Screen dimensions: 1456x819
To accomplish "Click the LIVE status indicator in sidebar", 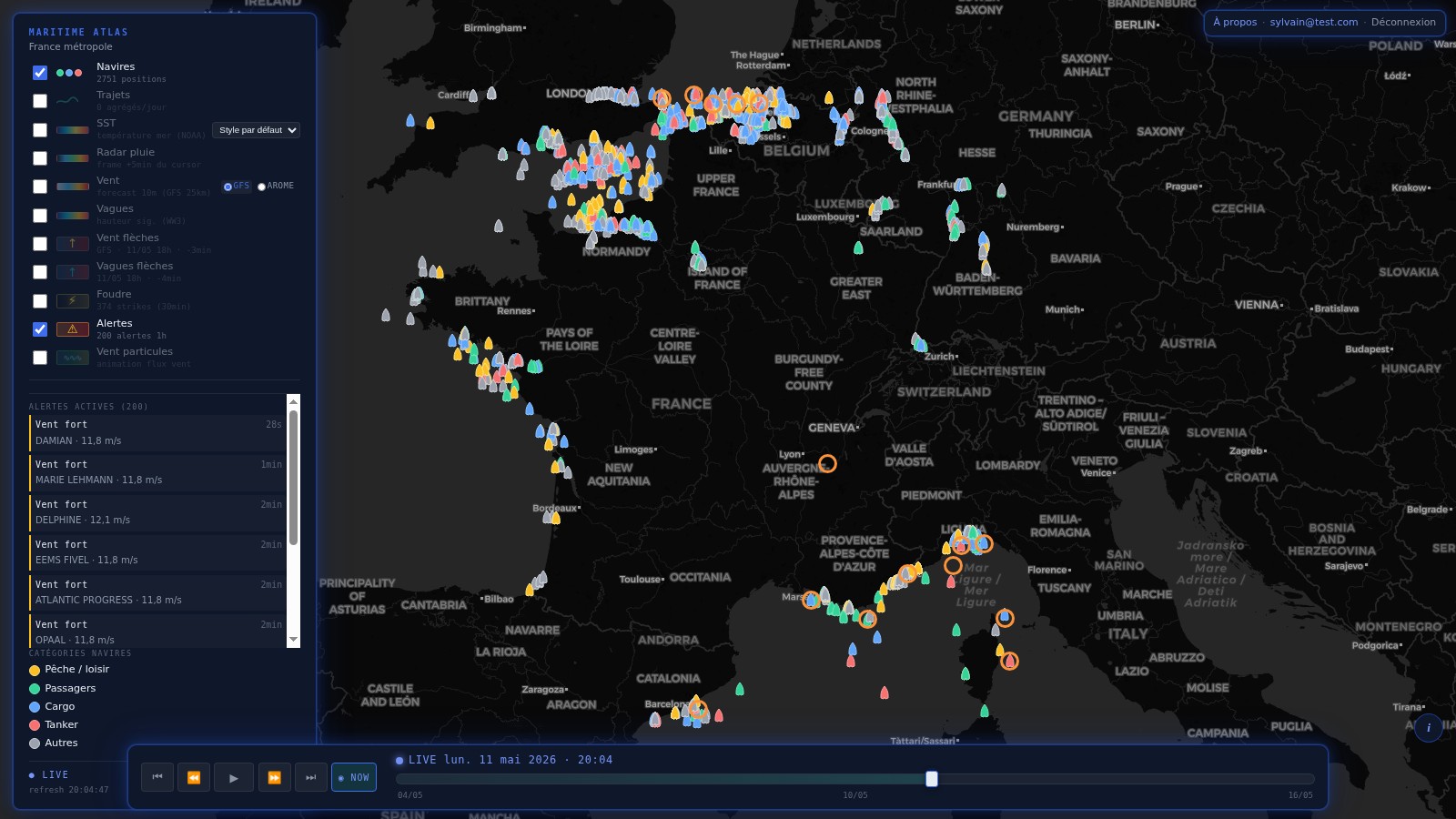I will coord(49,775).
